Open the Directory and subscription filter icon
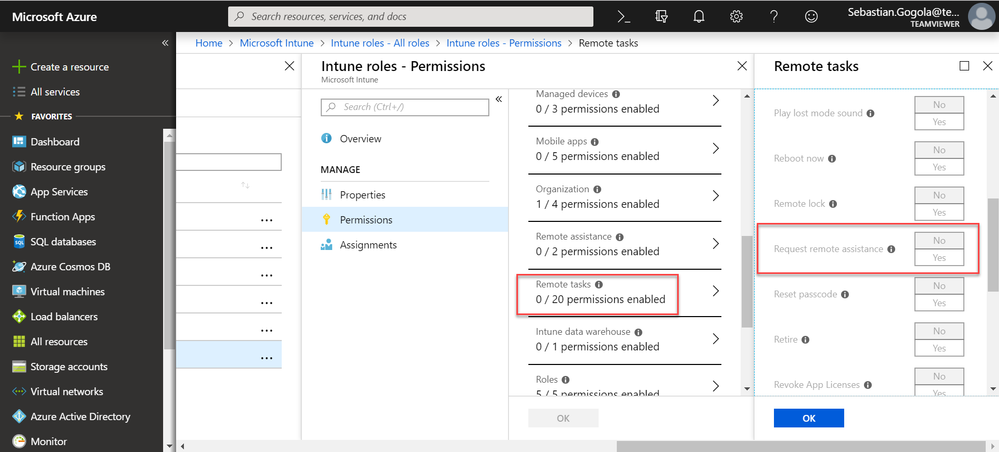The image size is (999, 452). (661, 17)
